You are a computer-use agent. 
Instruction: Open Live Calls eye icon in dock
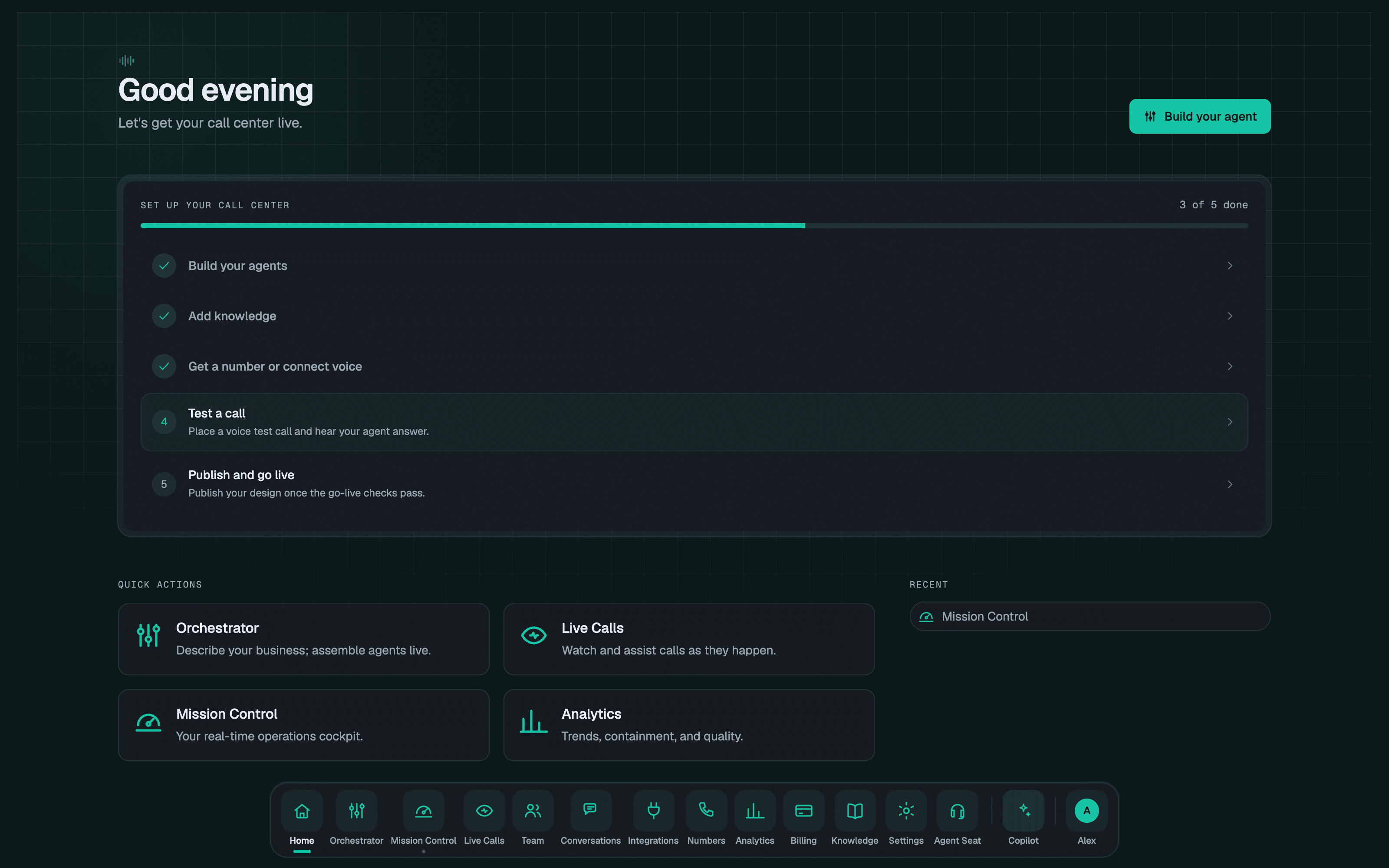click(x=484, y=811)
